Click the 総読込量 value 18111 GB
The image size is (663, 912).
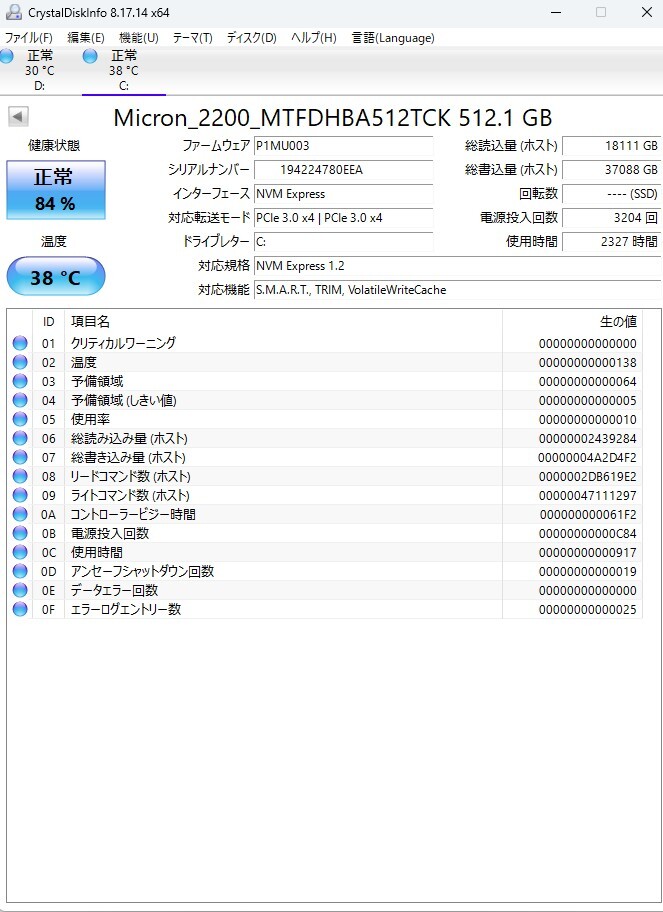(612, 145)
